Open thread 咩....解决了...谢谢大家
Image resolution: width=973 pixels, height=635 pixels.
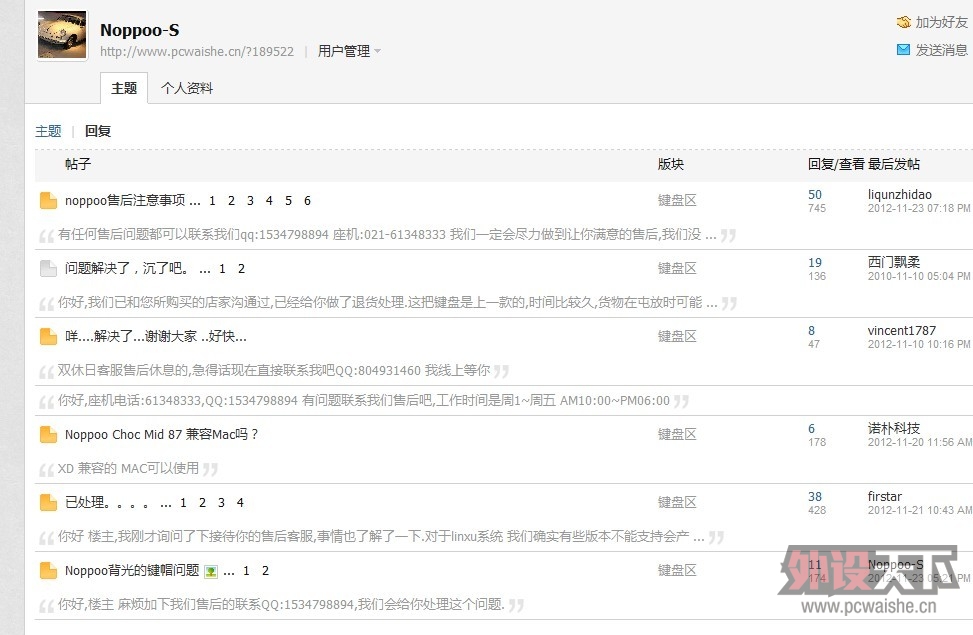pos(156,336)
